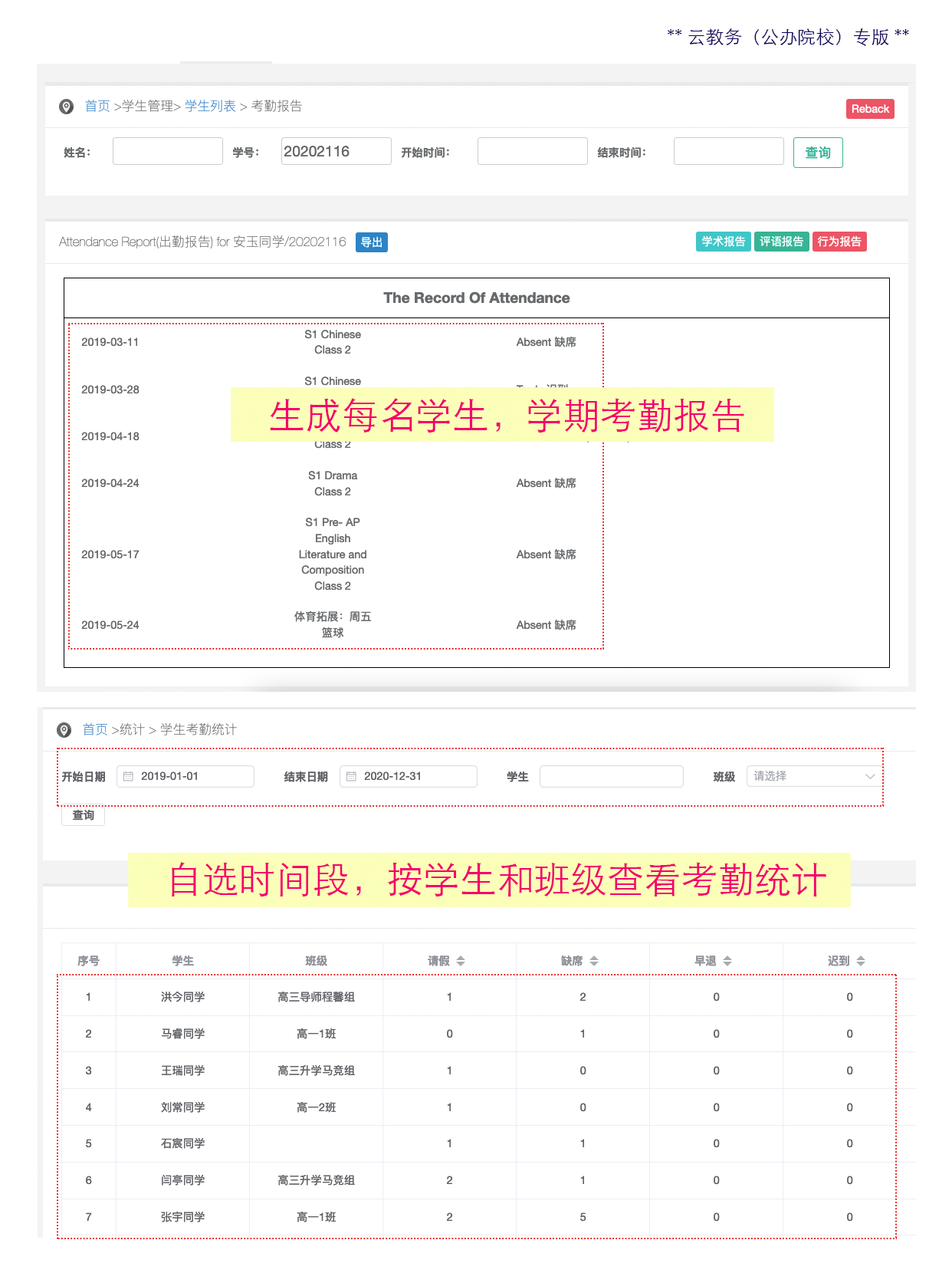Open the 学术报告 tab
The height and width of the screenshot is (1273, 952).
pos(723,242)
